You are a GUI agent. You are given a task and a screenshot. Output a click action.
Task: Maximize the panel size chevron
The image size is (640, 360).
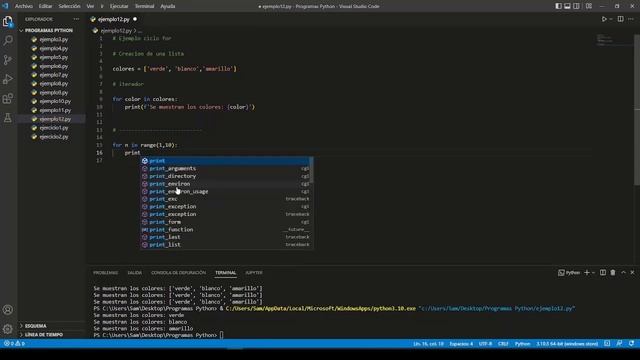(x=623, y=273)
